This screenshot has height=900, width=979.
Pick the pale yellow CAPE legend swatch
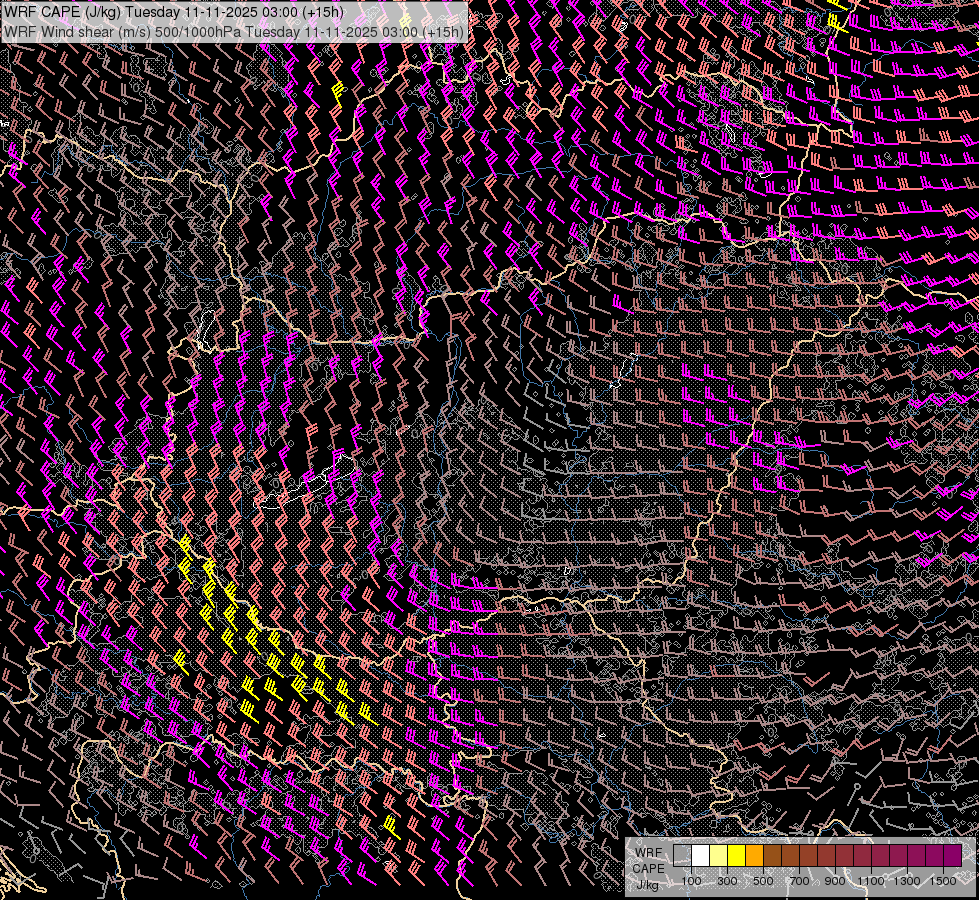pyautogui.click(x=719, y=855)
